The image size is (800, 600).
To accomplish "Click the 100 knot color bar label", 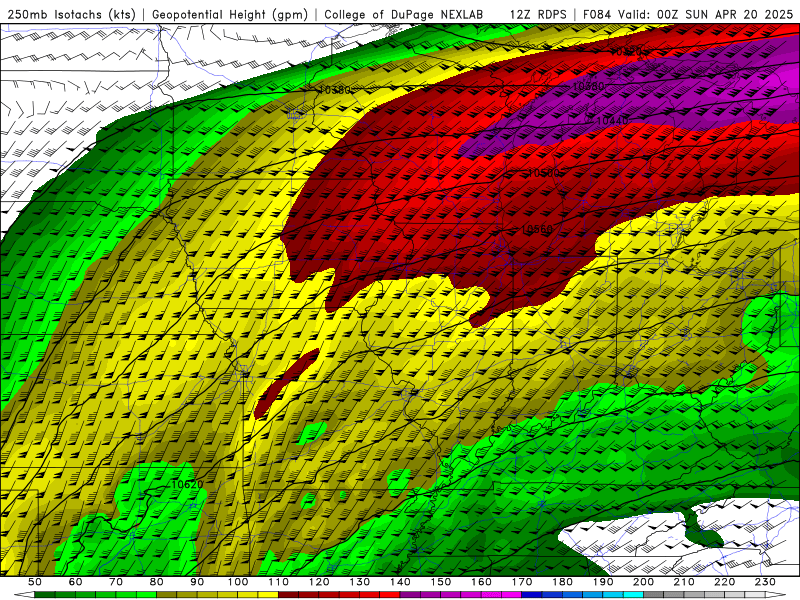I will [238, 582].
